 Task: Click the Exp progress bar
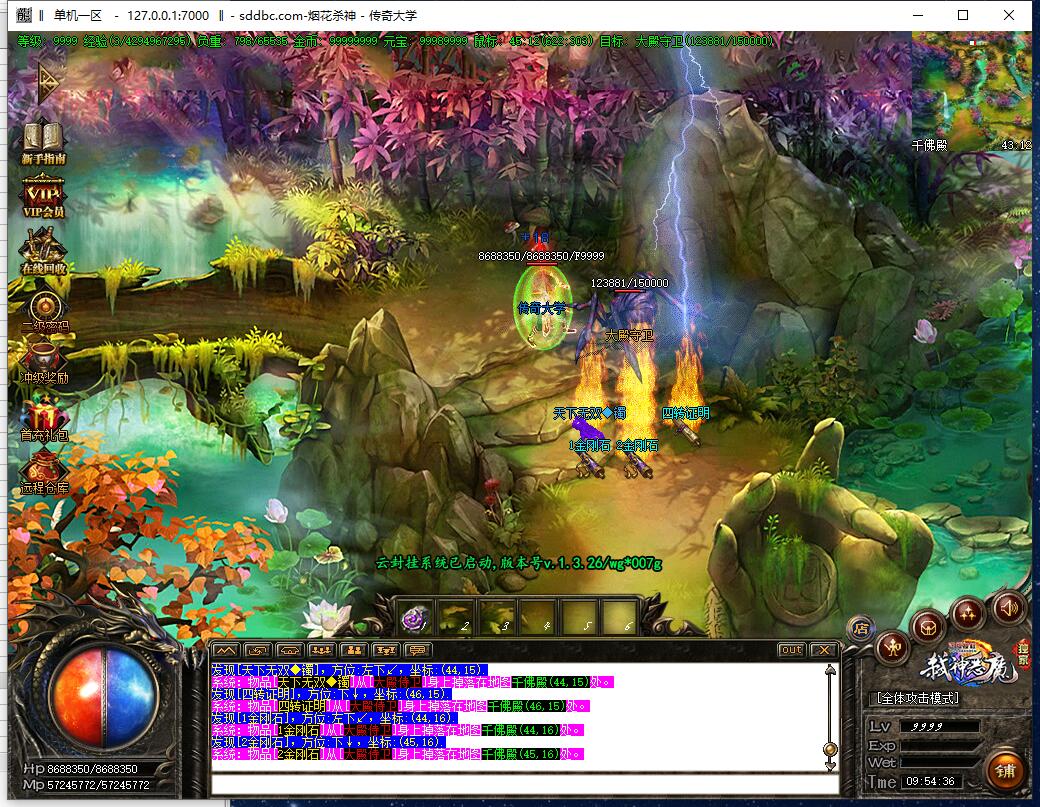[x=941, y=745]
